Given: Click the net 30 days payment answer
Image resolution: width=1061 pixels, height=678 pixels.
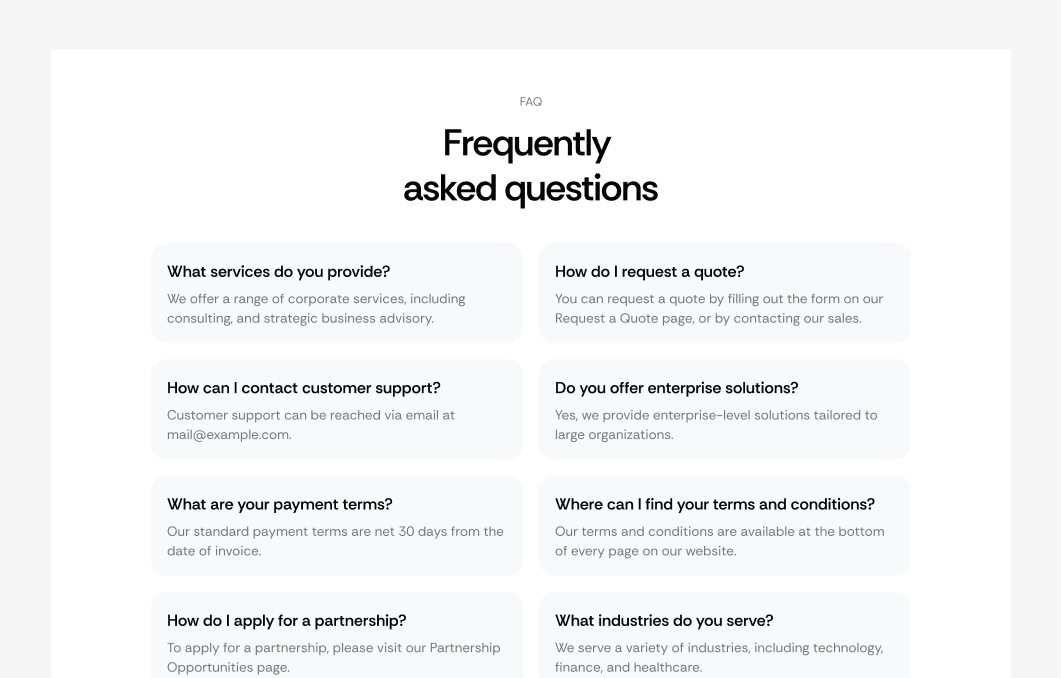Looking at the screenshot, I should (335, 541).
